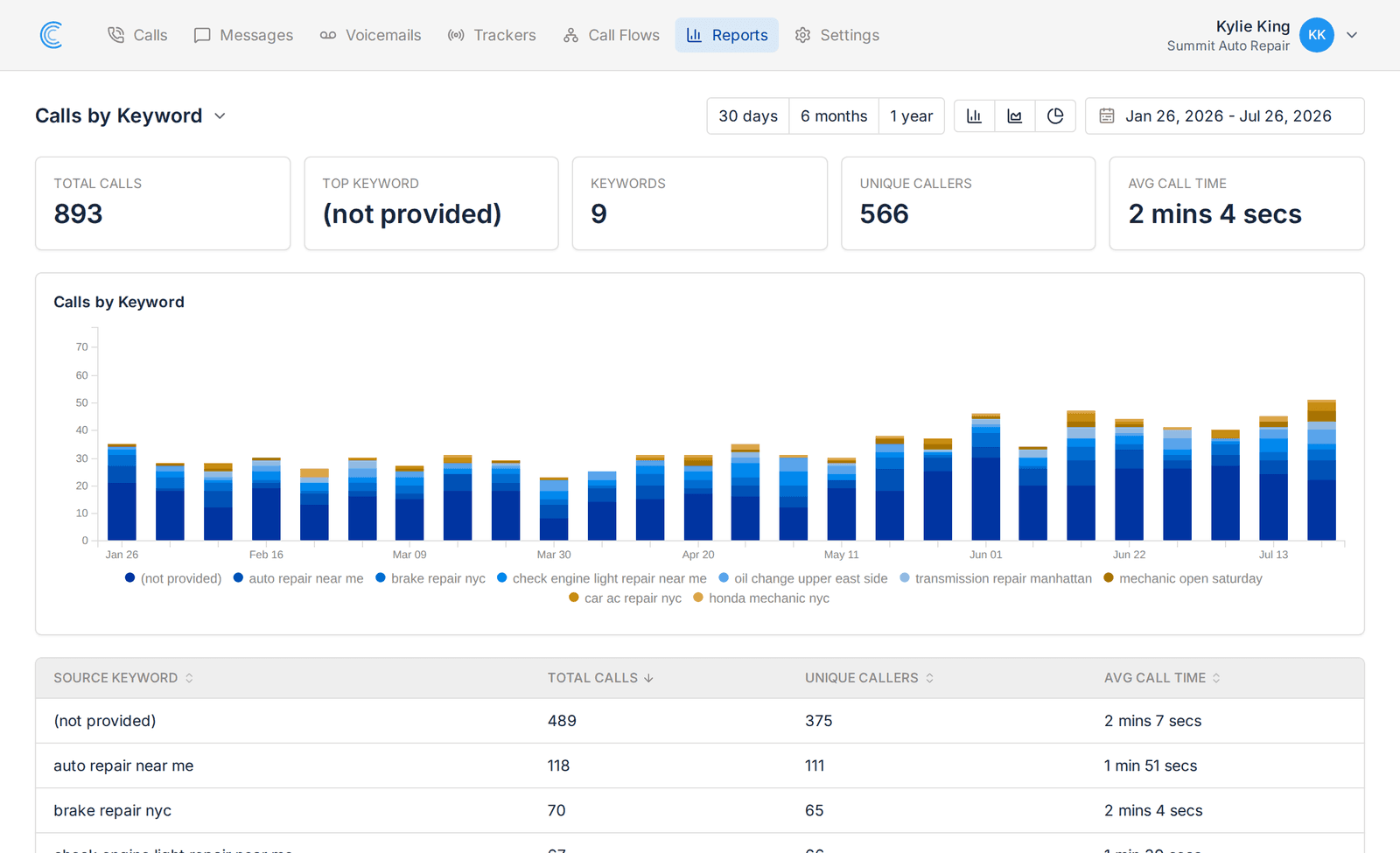The width and height of the screenshot is (1400, 853).
Task: Select the auto repair near me row
Action: 700,766
